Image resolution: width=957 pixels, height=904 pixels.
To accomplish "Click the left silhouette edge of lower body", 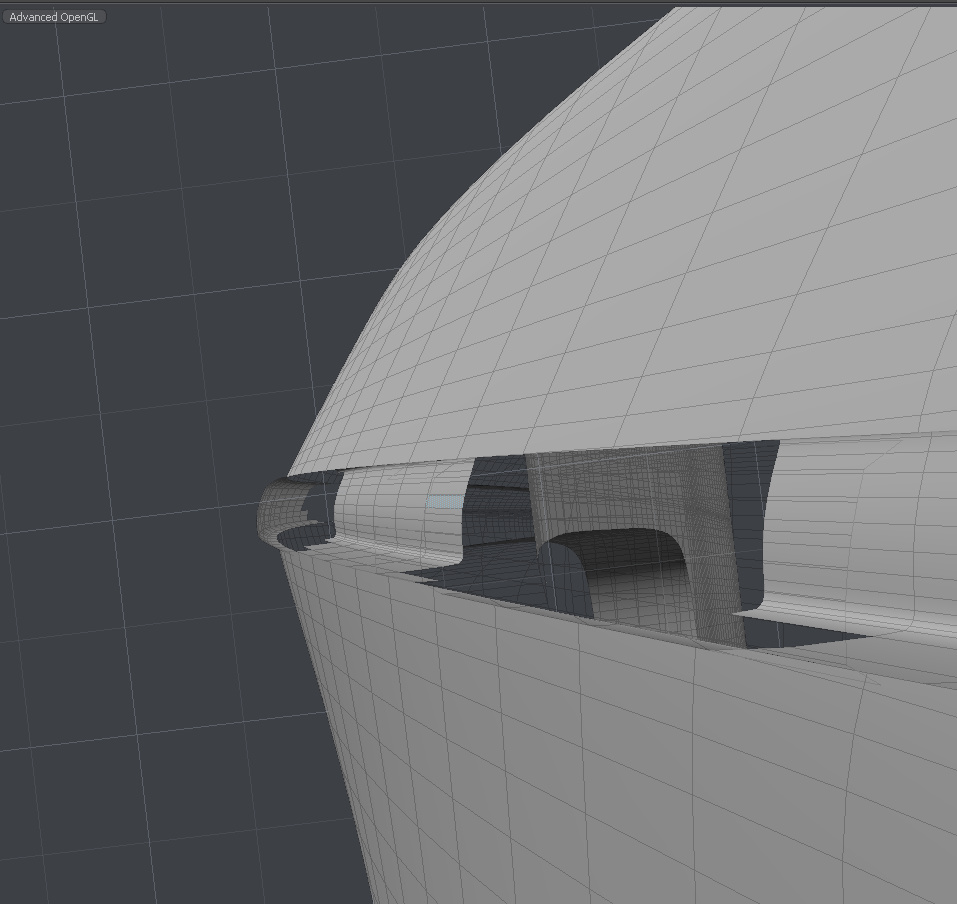I will [x=318, y=700].
